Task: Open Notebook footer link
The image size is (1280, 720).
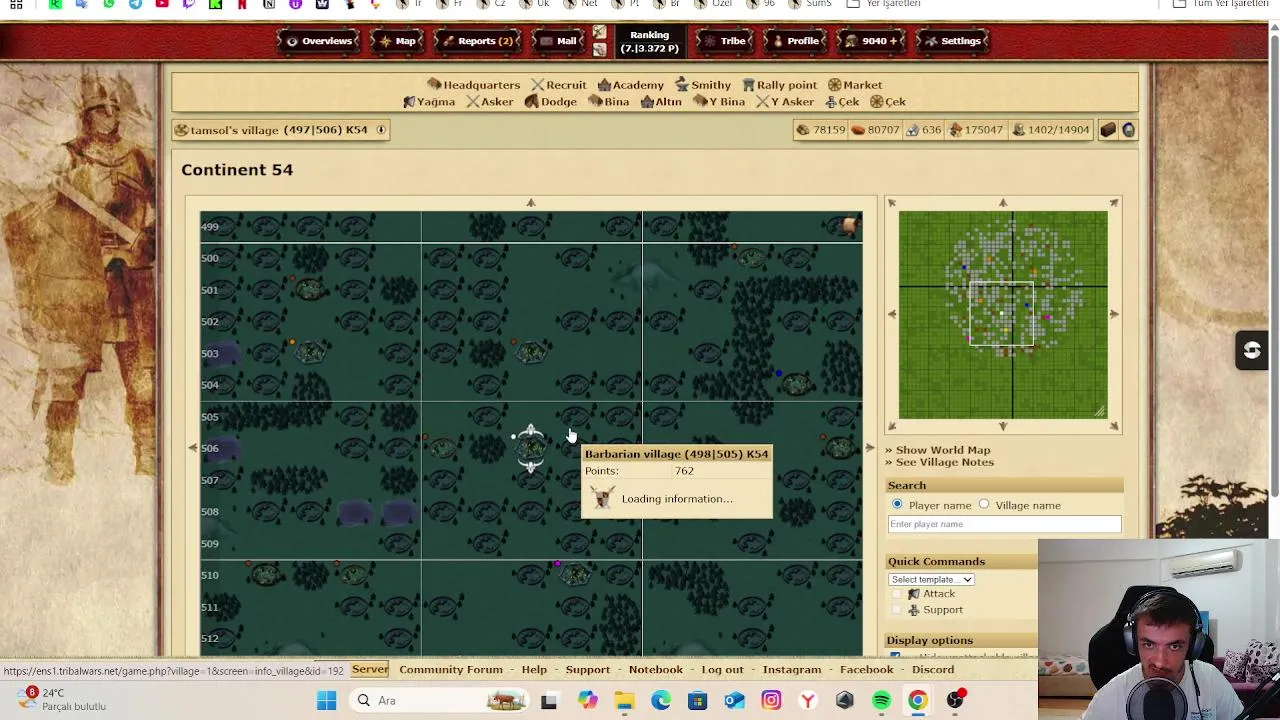Action: (x=656, y=670)
